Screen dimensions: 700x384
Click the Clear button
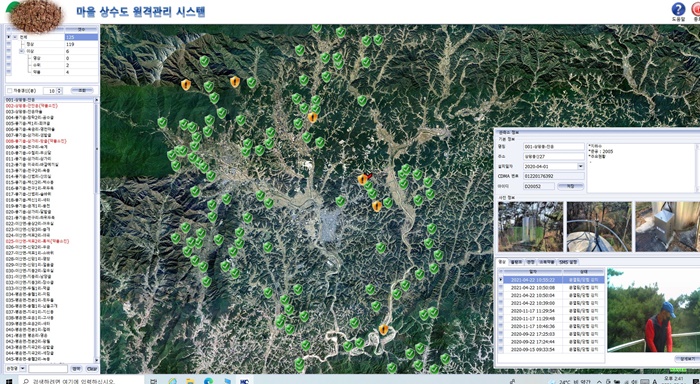pos(92,369)
